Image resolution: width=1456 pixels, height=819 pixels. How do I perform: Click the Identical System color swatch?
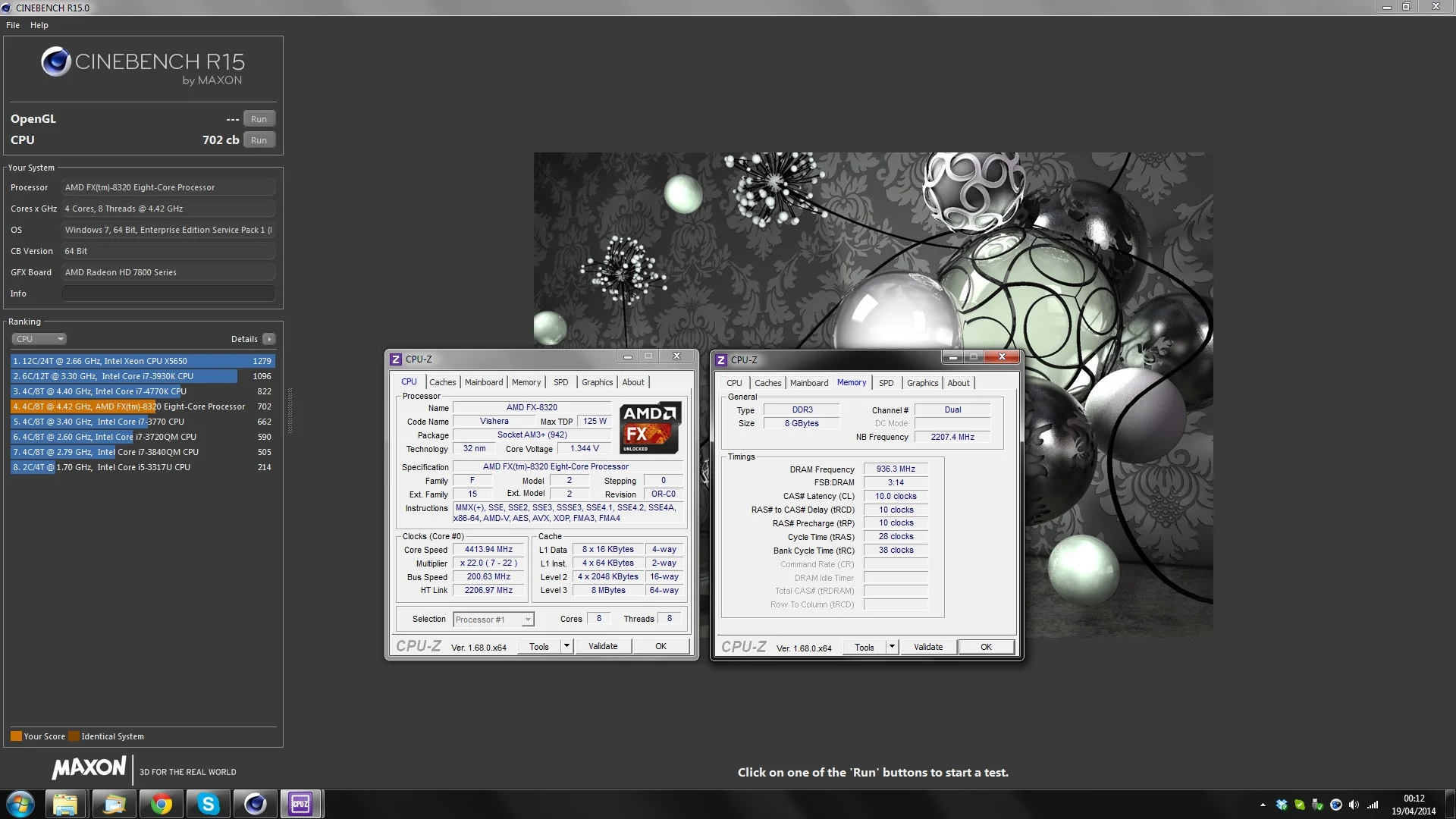[74, 736]
